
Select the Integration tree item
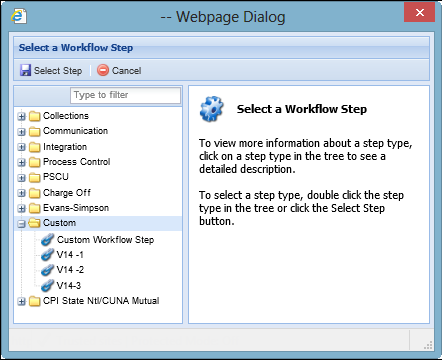(65, 147)
